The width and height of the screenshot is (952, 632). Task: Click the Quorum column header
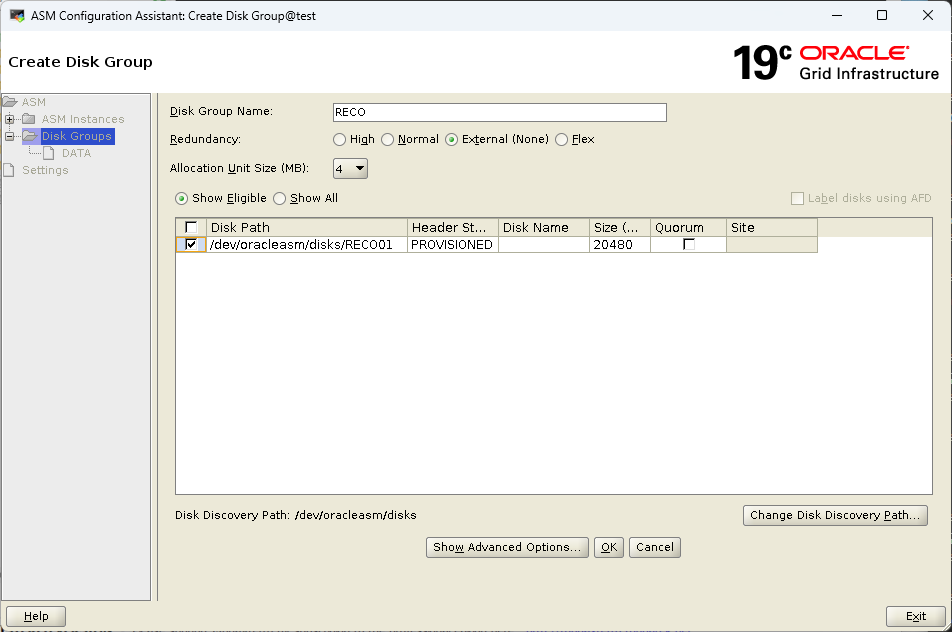point(688,228)
